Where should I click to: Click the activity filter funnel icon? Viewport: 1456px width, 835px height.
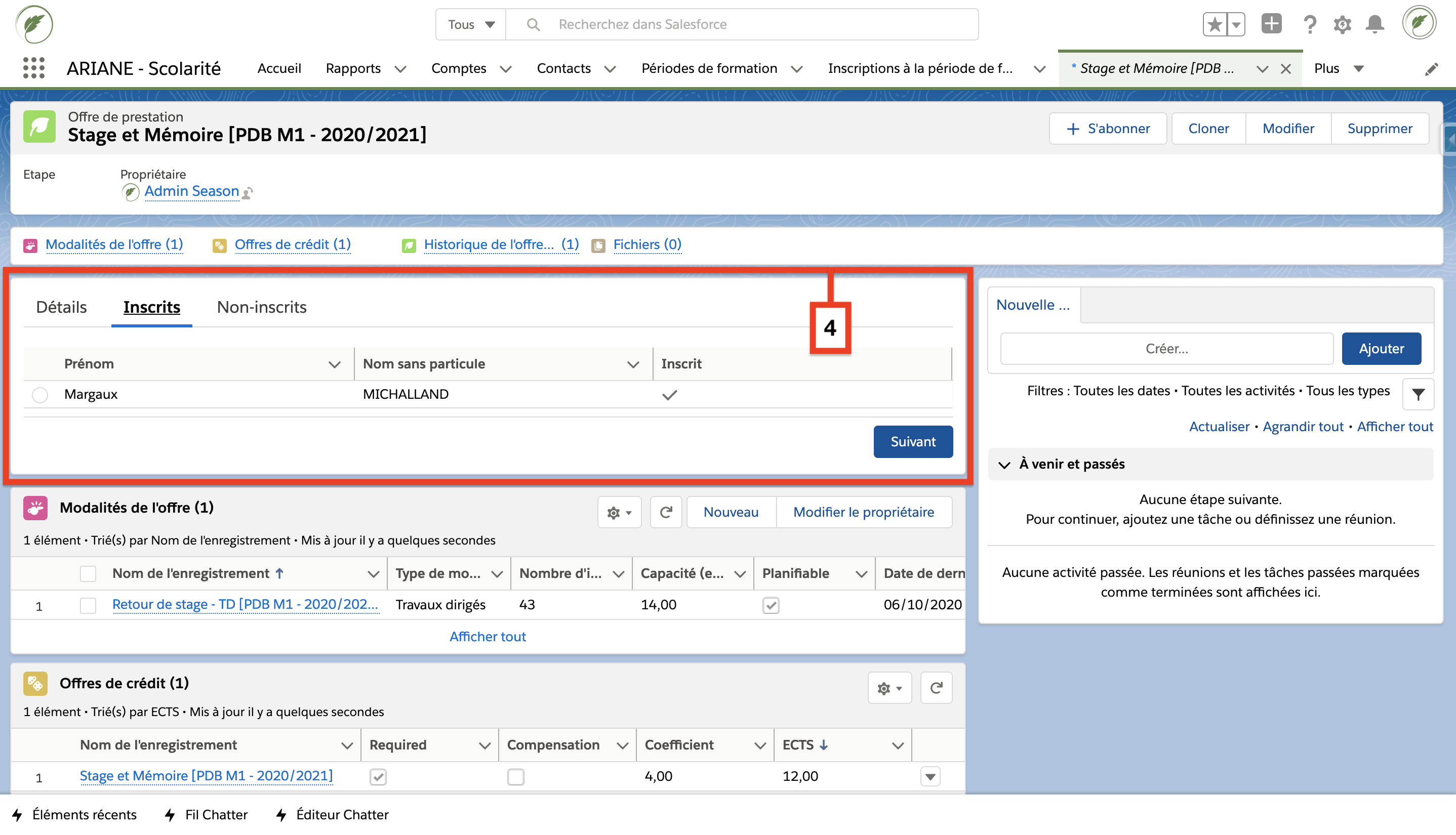point(1418,395)
